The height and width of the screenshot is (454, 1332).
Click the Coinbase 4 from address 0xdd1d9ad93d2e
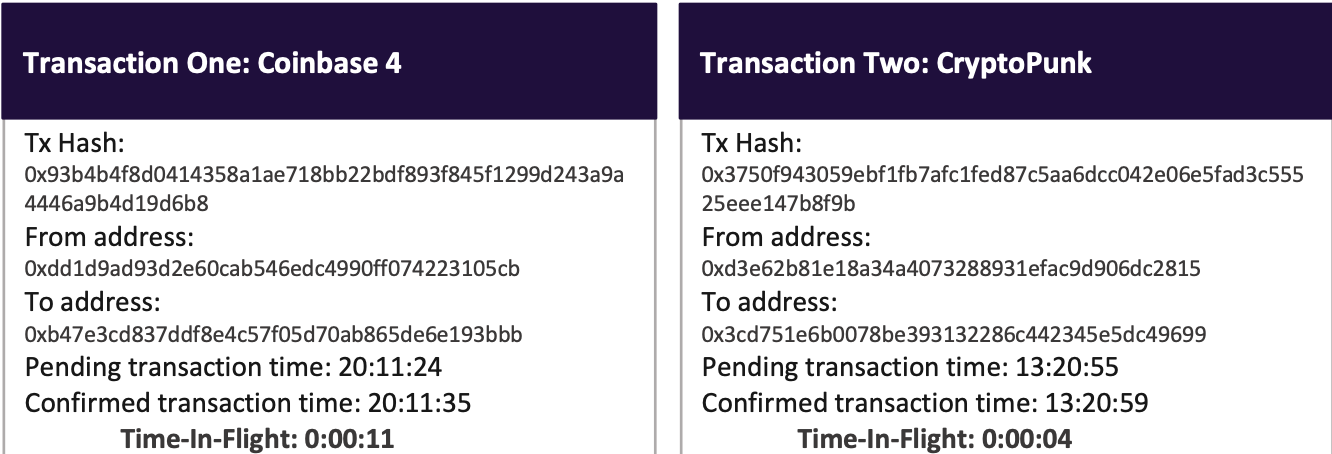pos(272,269)
